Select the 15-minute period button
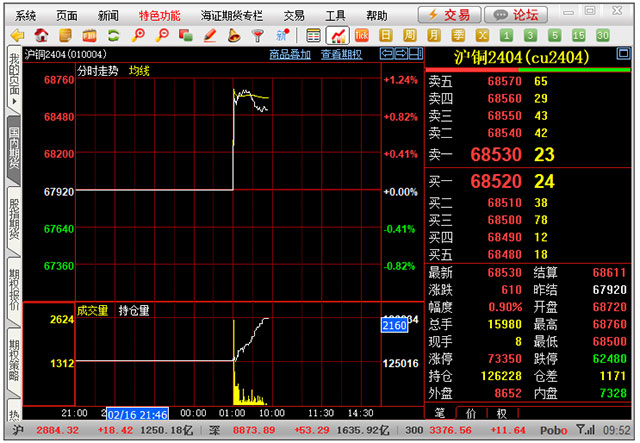The height and width of the screenshot is (443, 640). 579,36
